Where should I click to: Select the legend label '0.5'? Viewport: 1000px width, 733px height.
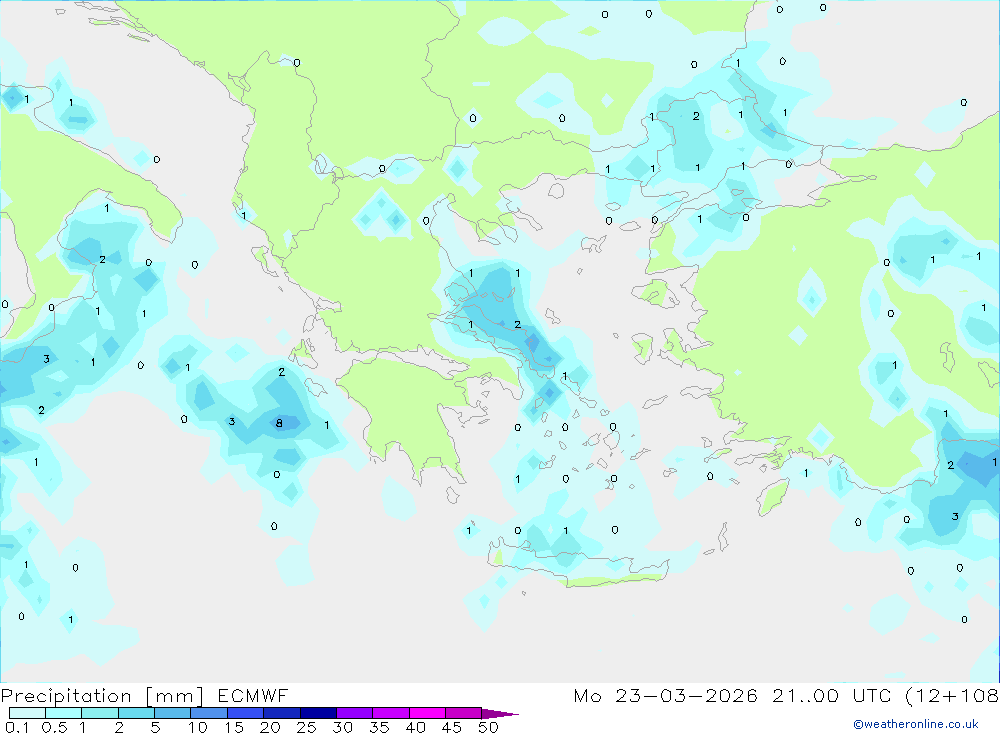[54, 727]
